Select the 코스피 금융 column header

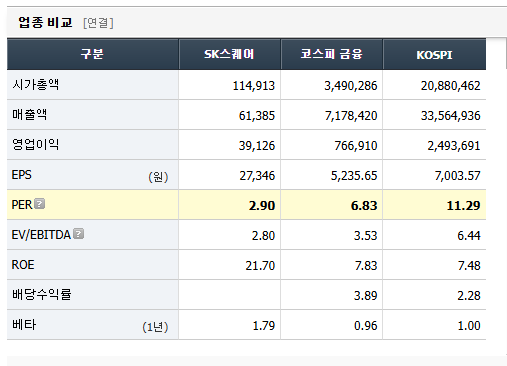pyautogui.click(x=332, y=54)
